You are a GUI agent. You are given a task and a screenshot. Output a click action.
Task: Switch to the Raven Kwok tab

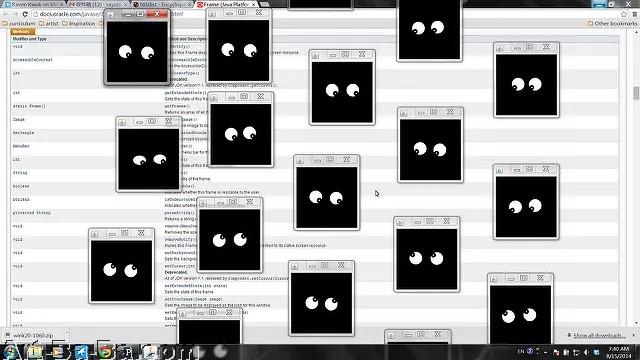tap(33, 4)
